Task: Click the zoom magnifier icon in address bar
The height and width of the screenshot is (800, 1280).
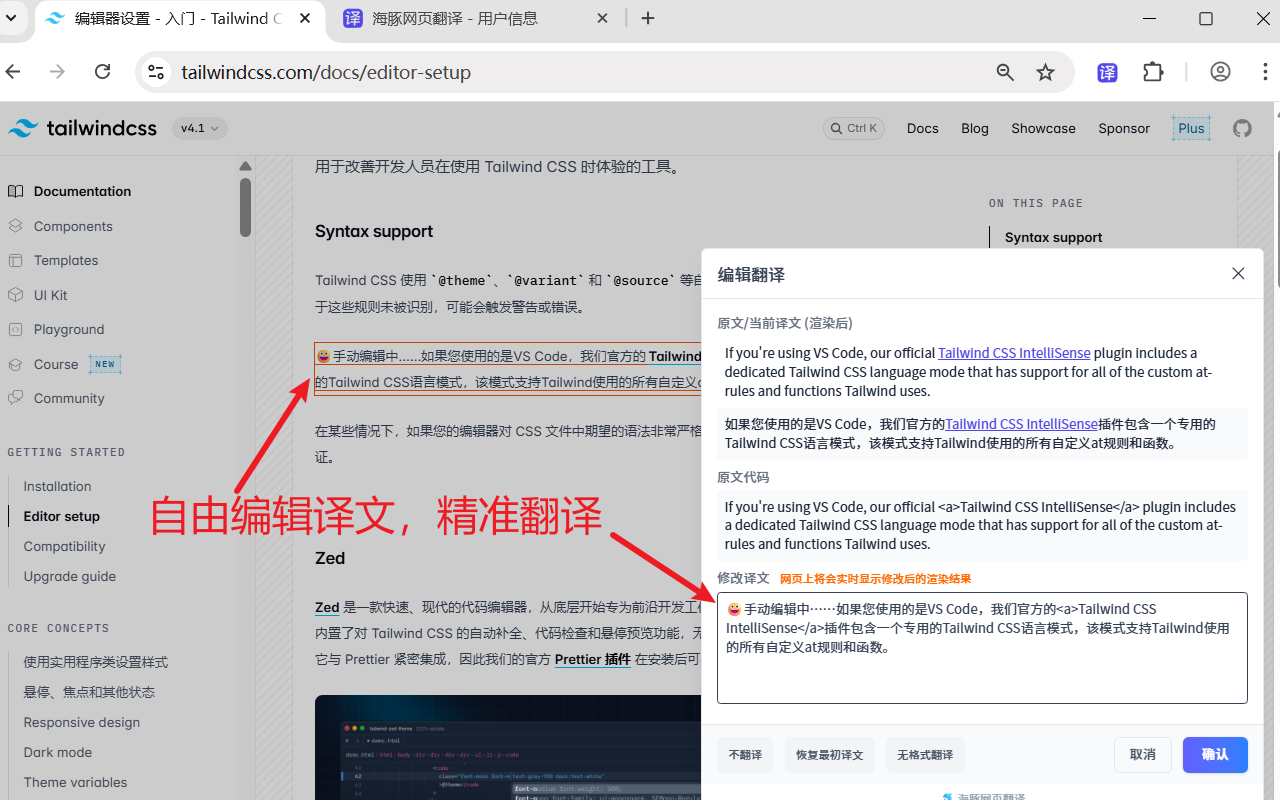Action: pyautogui.click(x=1004, y=72)
